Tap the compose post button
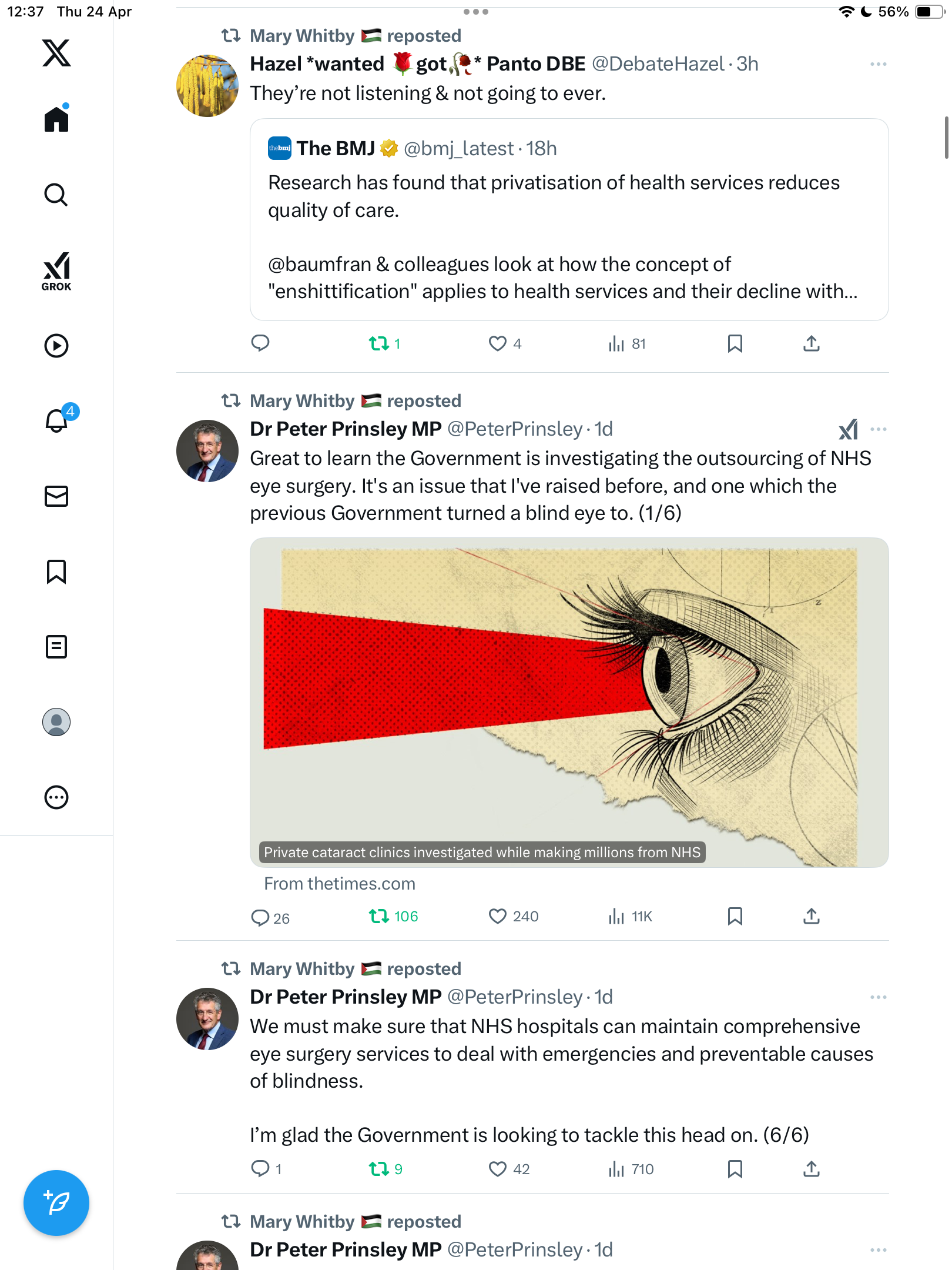952x1270 pixels. 56,1203
